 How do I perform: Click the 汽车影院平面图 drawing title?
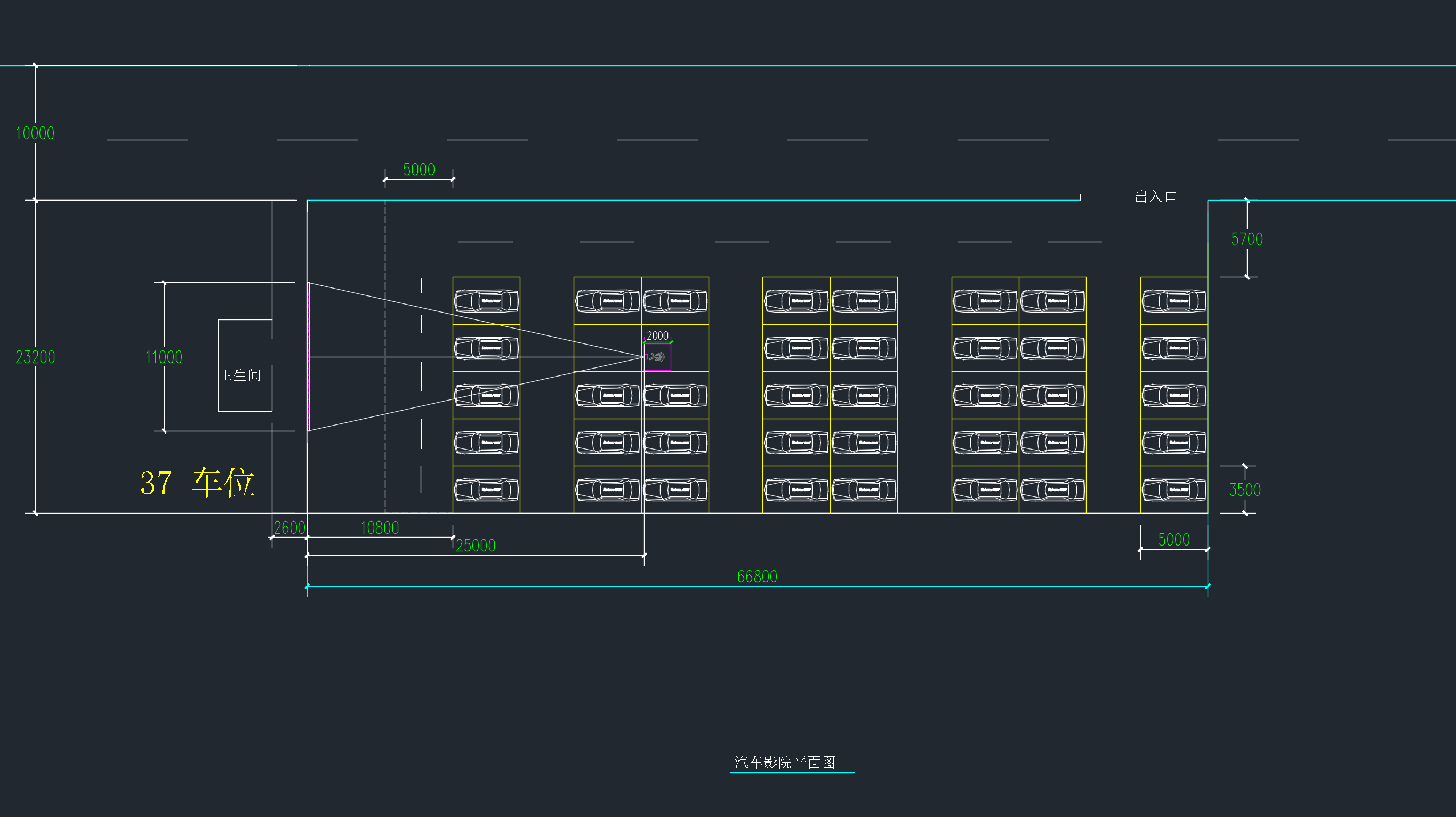pyautogui.click(x=785, y=763)
